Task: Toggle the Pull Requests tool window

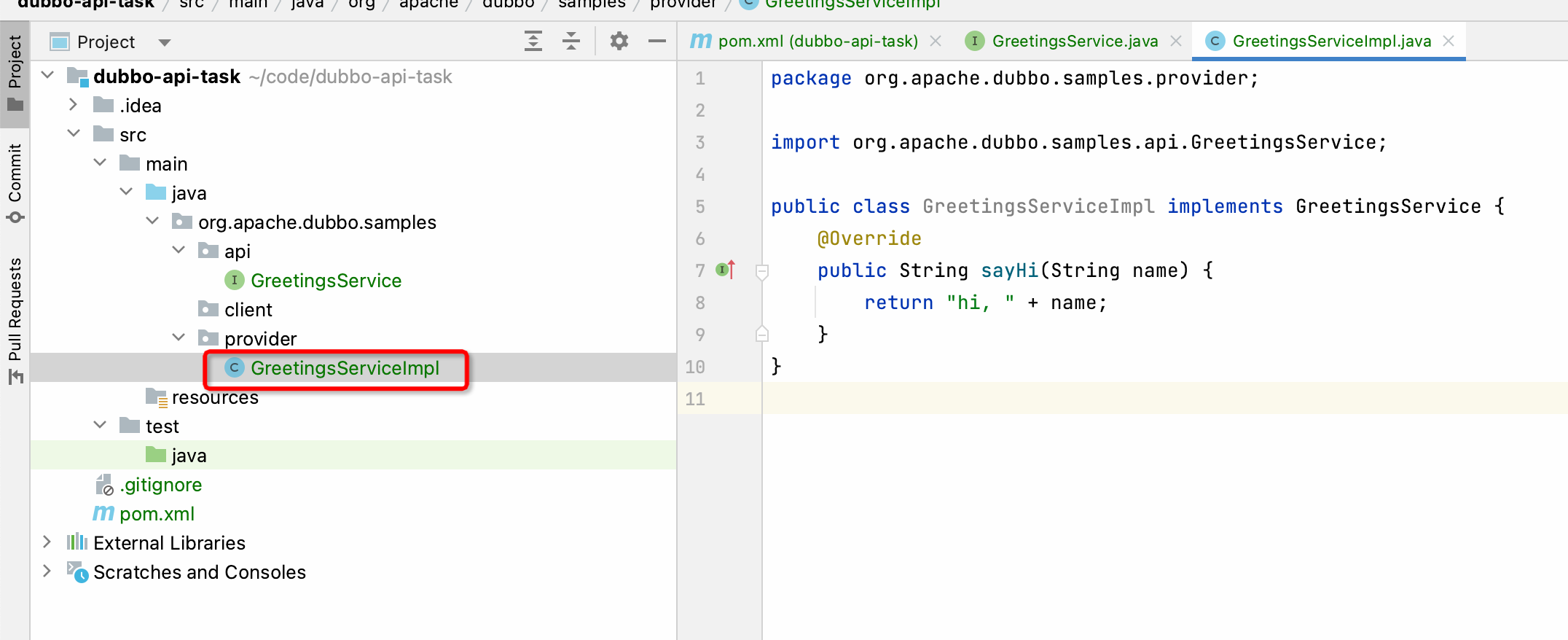Action: click(x=15, y=319)
